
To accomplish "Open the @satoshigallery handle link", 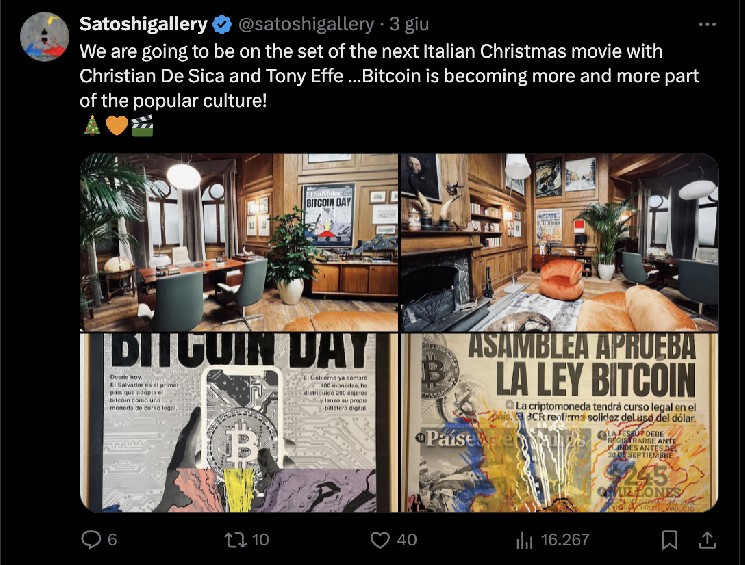I will click(306, 24).
